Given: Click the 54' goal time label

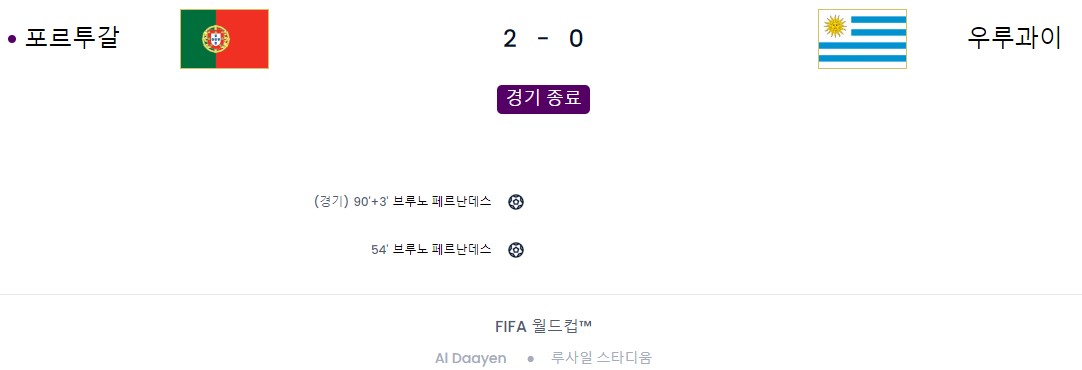Looking at the screenshot, I should click(380, 249).
